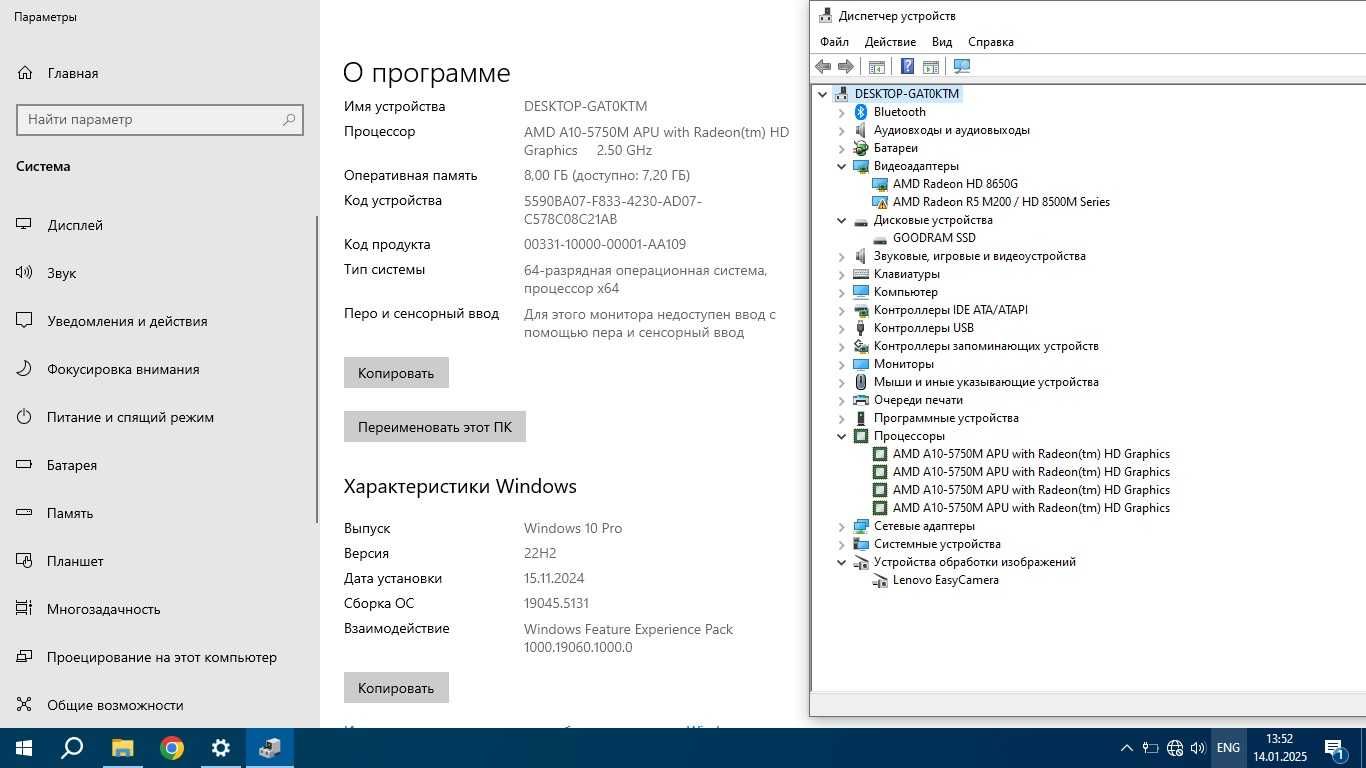The height and width of the screenshot is (768, 1366).
Task: Click the Мониторы category icon
Action: 861,364
